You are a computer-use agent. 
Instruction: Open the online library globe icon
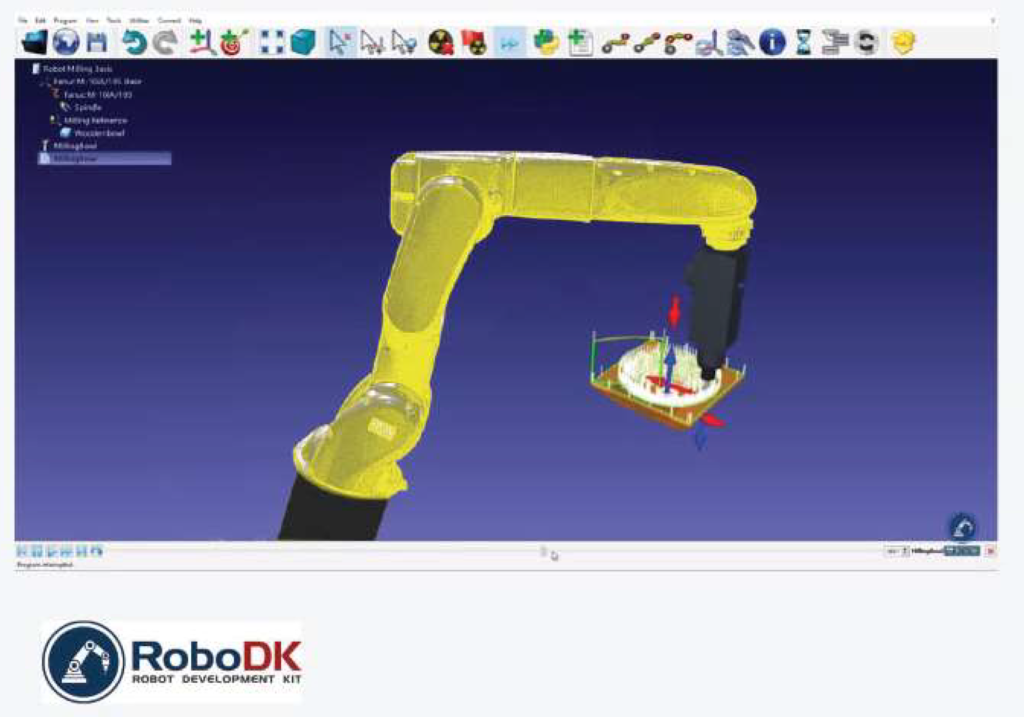tap(65, 42)
